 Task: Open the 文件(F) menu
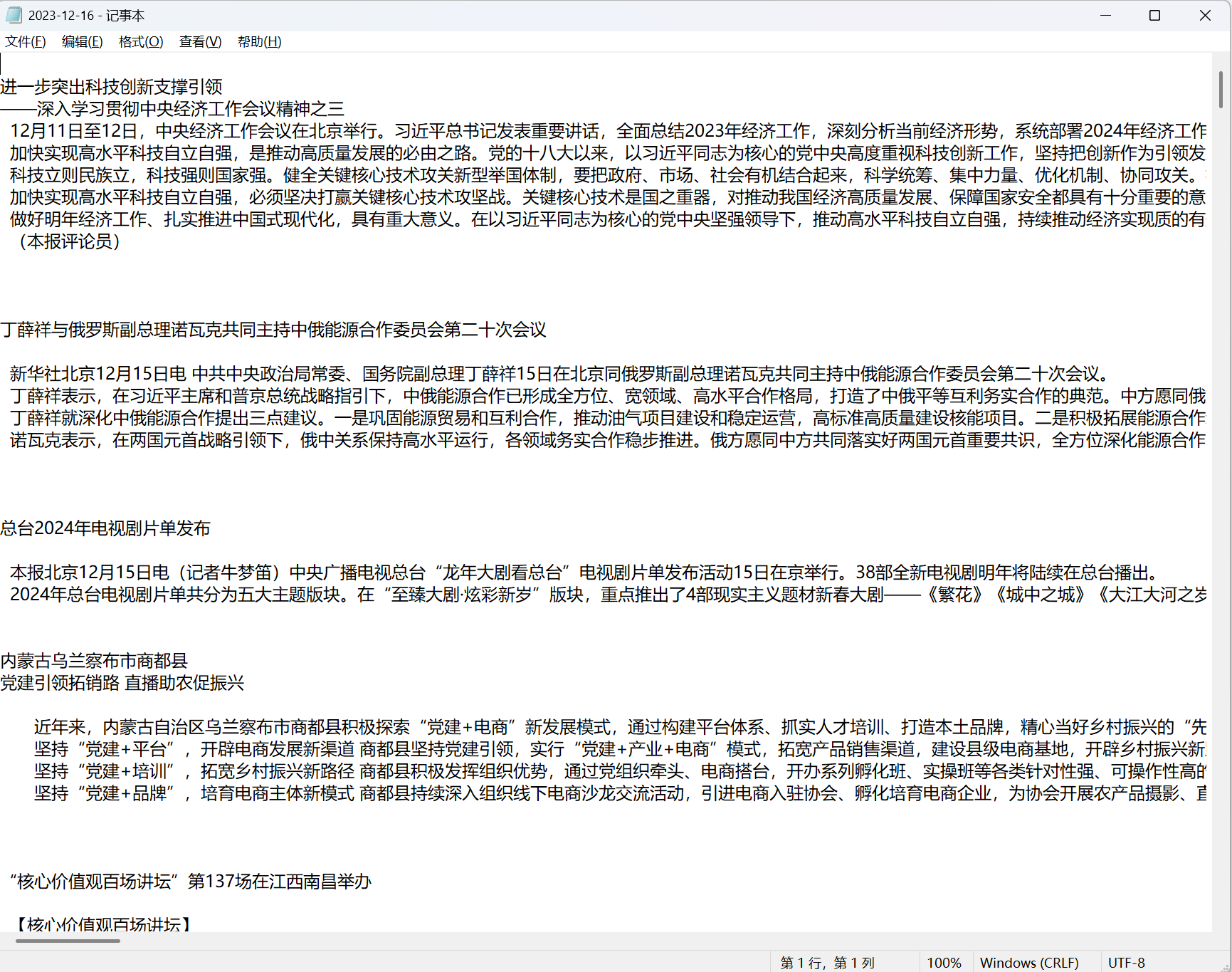click(x=26, y=42)
